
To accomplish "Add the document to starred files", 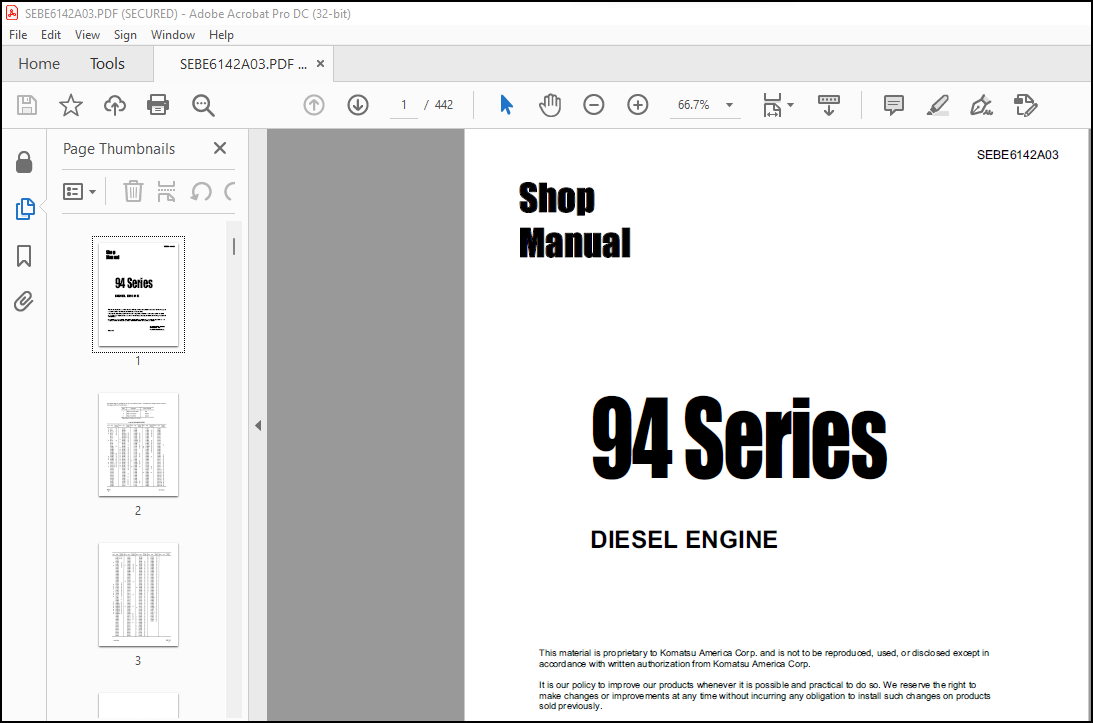I will [70, 105].
